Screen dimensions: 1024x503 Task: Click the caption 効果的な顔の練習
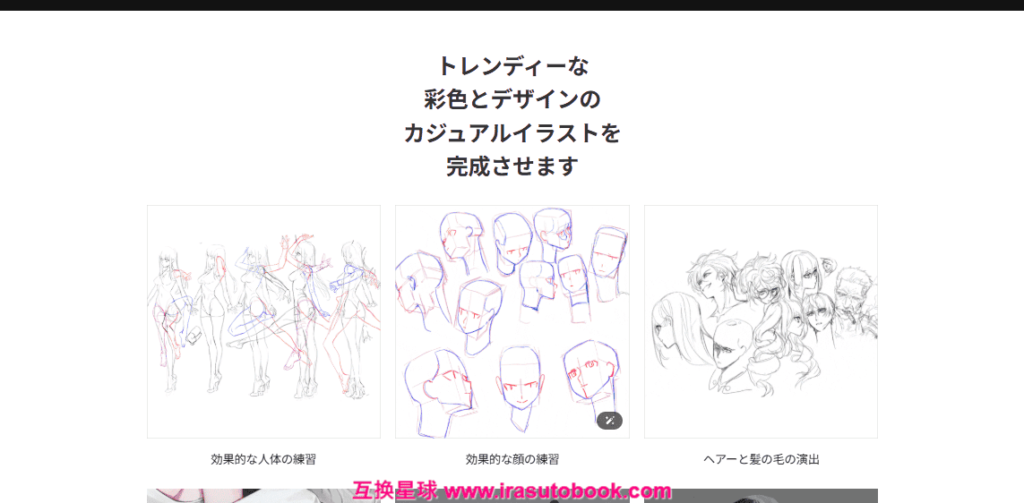pyautogui.click(x=512, y=460)
